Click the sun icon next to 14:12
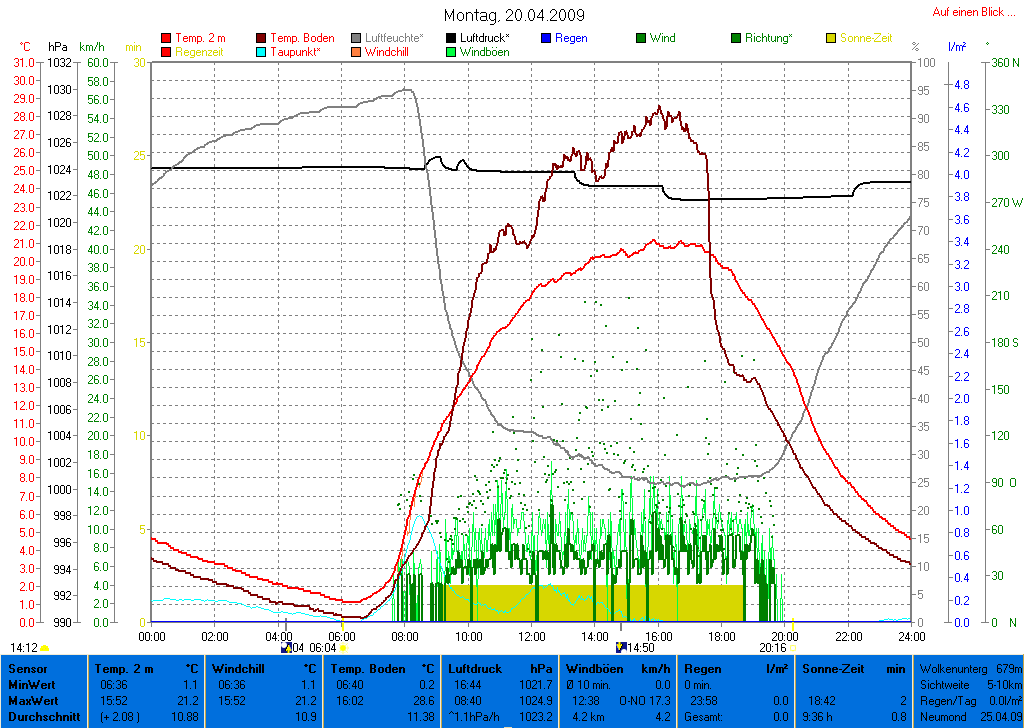The width and height of the screenshot is (1024, 728). [44, 648]
